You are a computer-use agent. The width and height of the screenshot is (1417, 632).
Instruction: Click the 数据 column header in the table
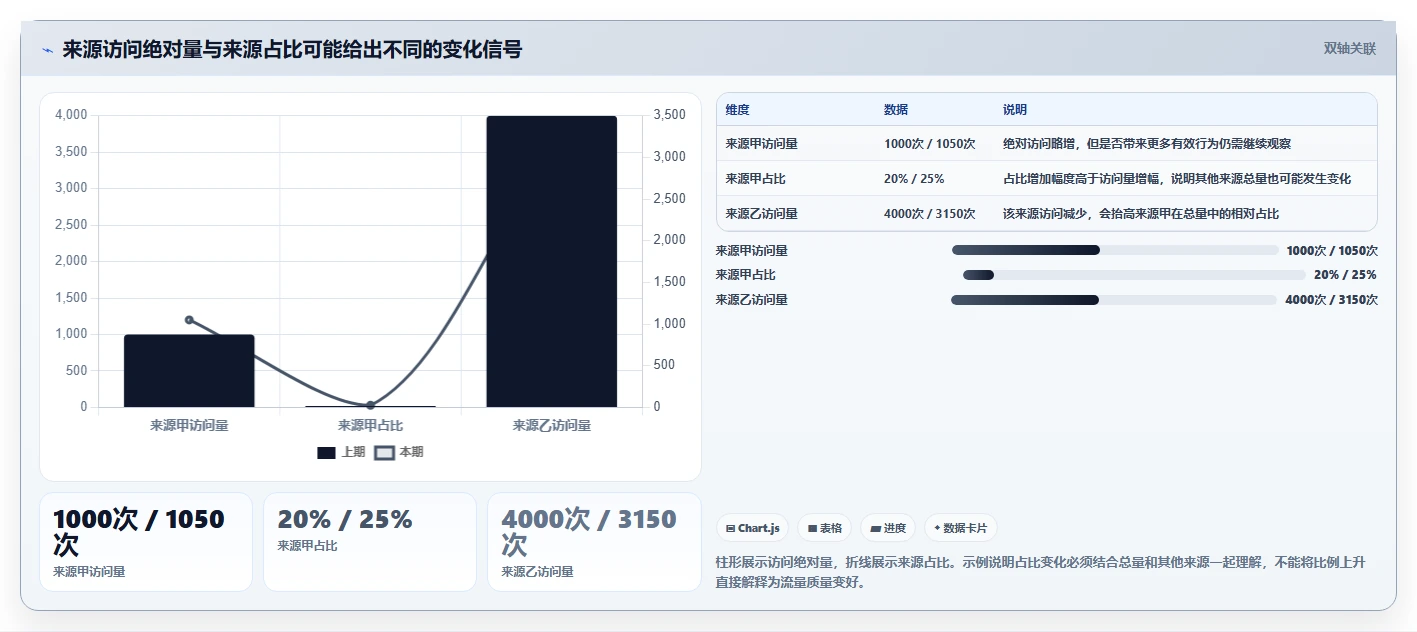pyautogui.click(x=896, y=110)
